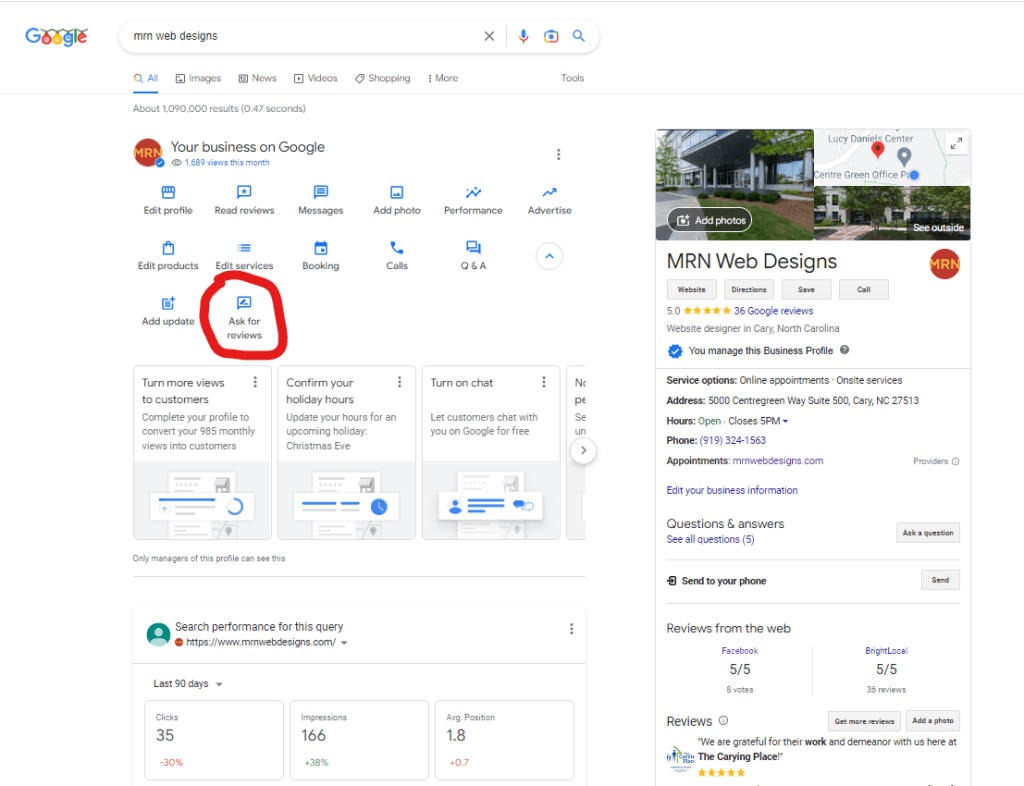This screenshot has width=1024, height=786.
Task: Open Google Lens camera icon
Action: [x=551, y=35]
